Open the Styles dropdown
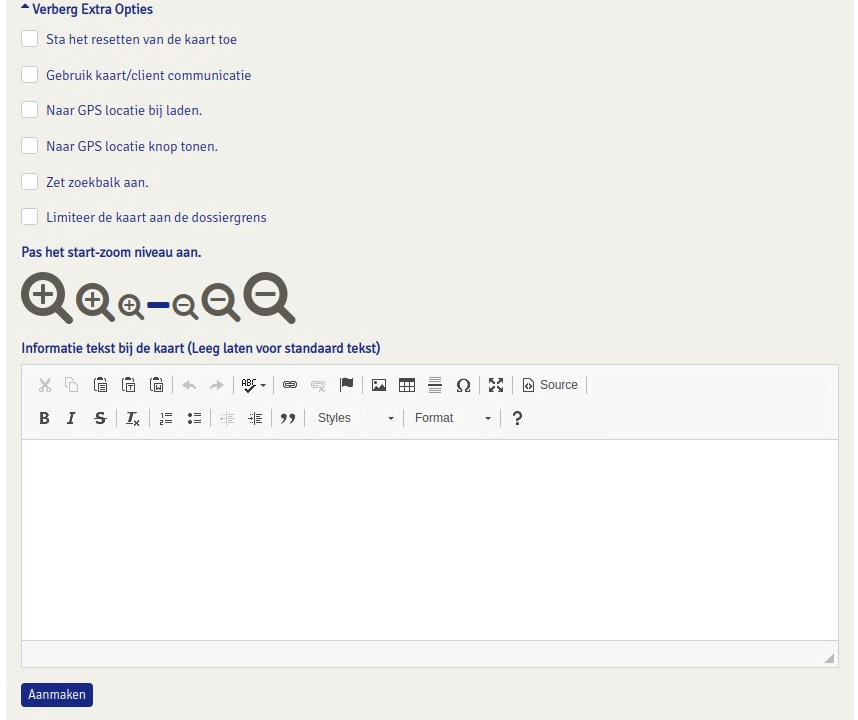Screen dimensions: 858x720 (x=355, y=418)
